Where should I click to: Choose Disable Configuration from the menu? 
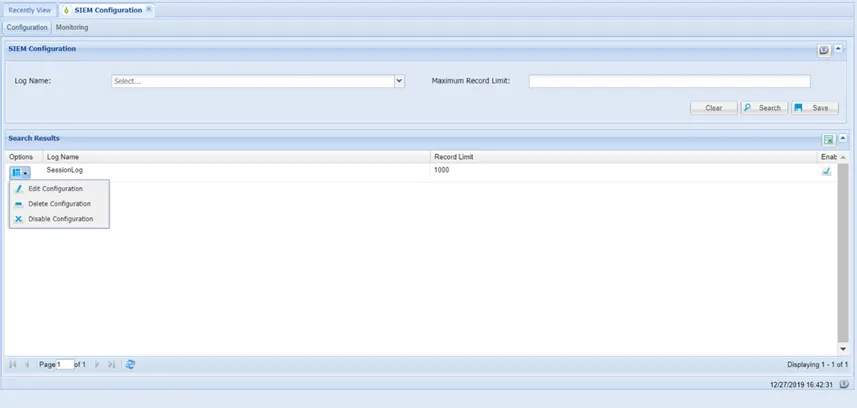click(60, 219)
